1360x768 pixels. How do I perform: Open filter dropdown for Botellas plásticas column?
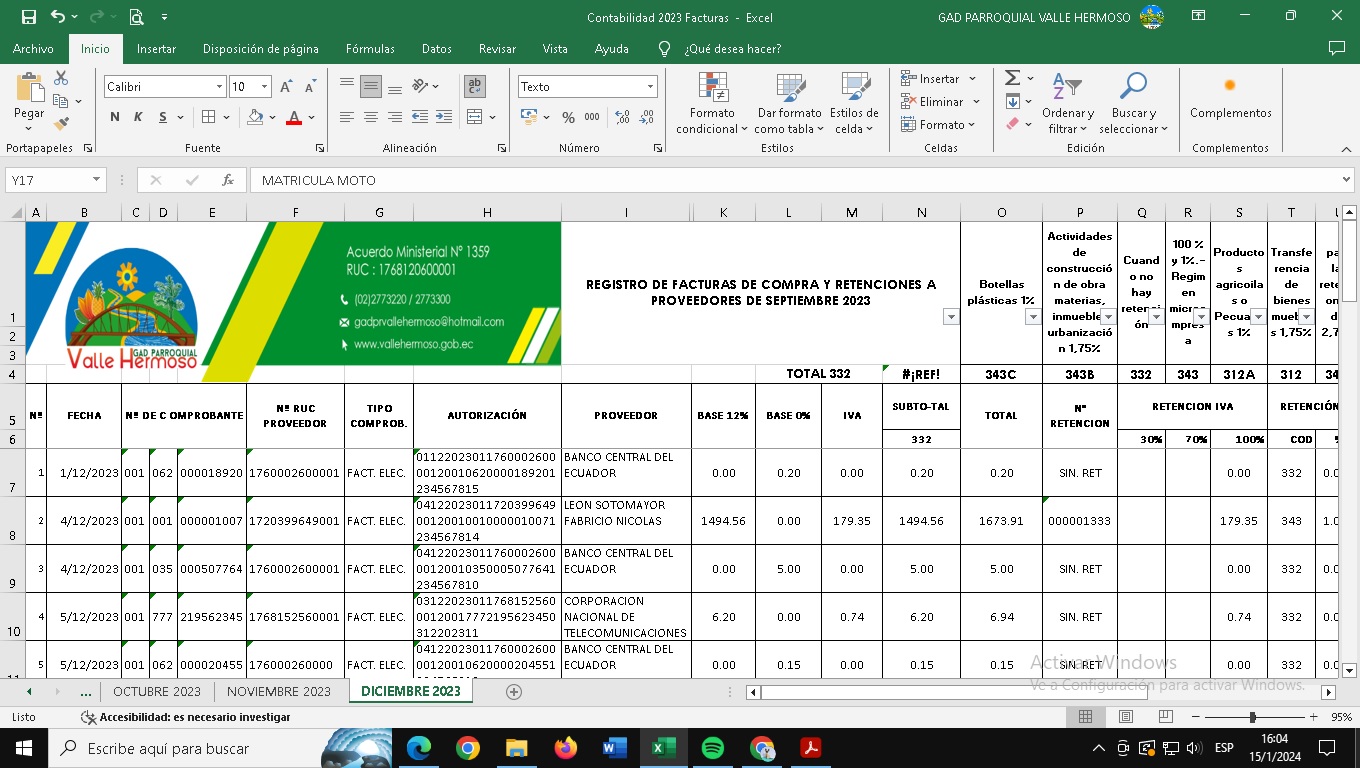1033,317
